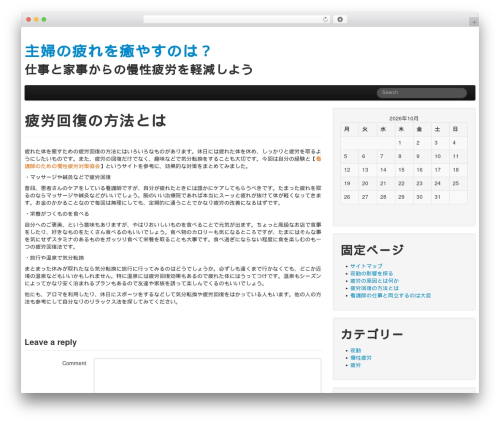500x423 pixels.
Task: Click the round icon right of the address bar
Action: [340, 19]
